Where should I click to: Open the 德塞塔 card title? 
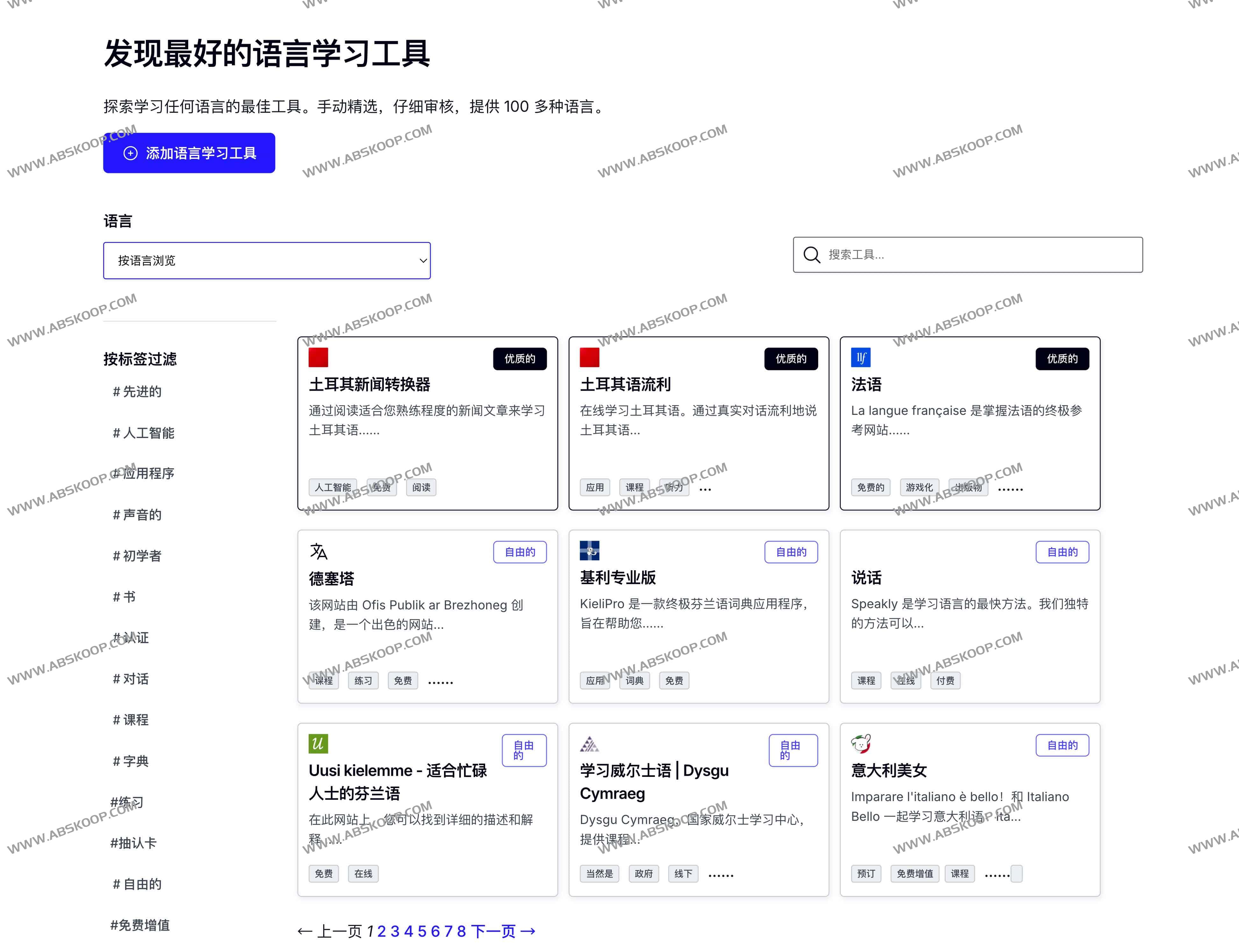point(332,579)
